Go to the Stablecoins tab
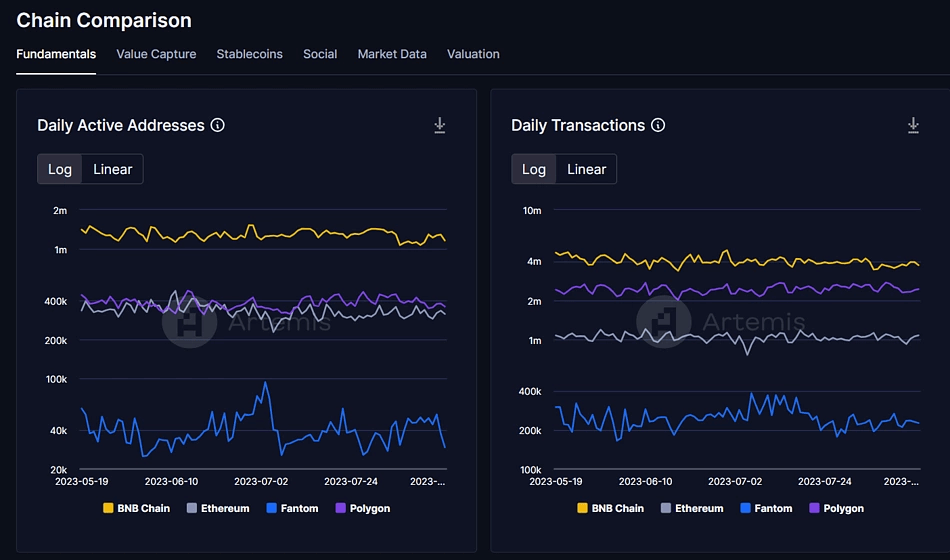The image size is (950, 560). [250, 54]
